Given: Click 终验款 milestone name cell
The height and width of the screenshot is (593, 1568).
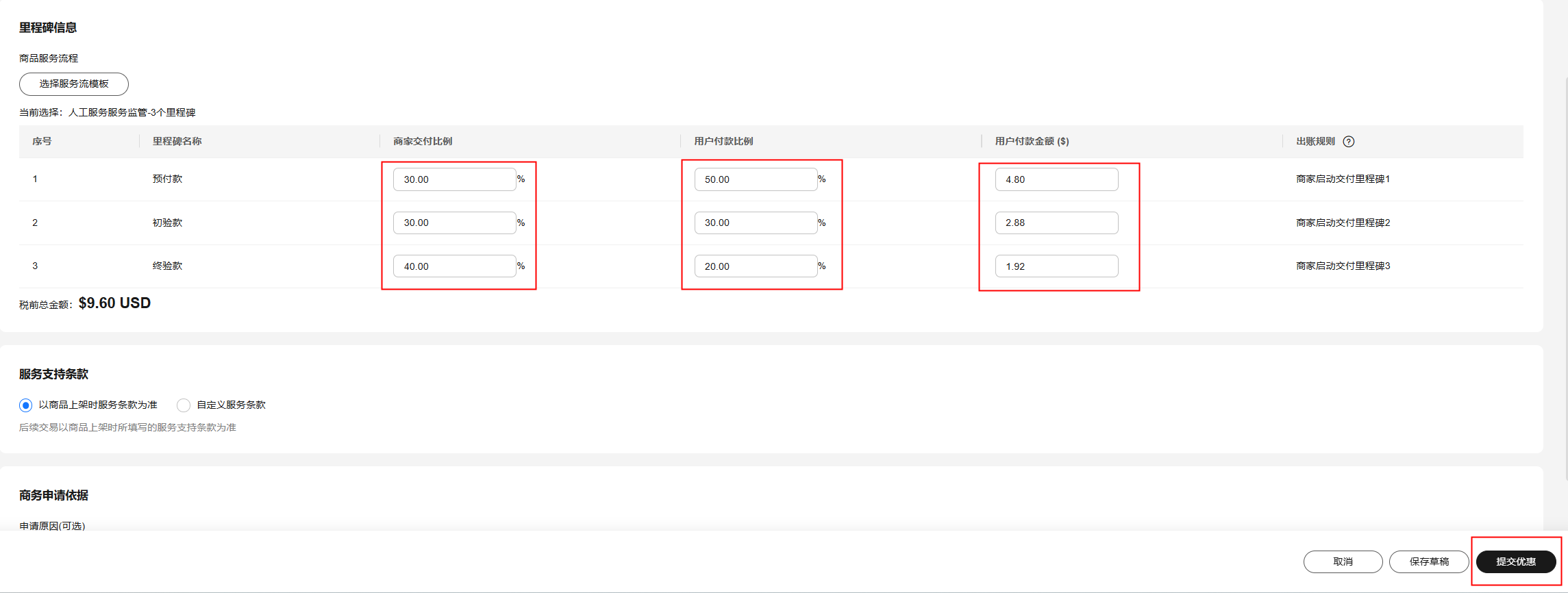Looking at the screenshot, I should click(167, 266).
